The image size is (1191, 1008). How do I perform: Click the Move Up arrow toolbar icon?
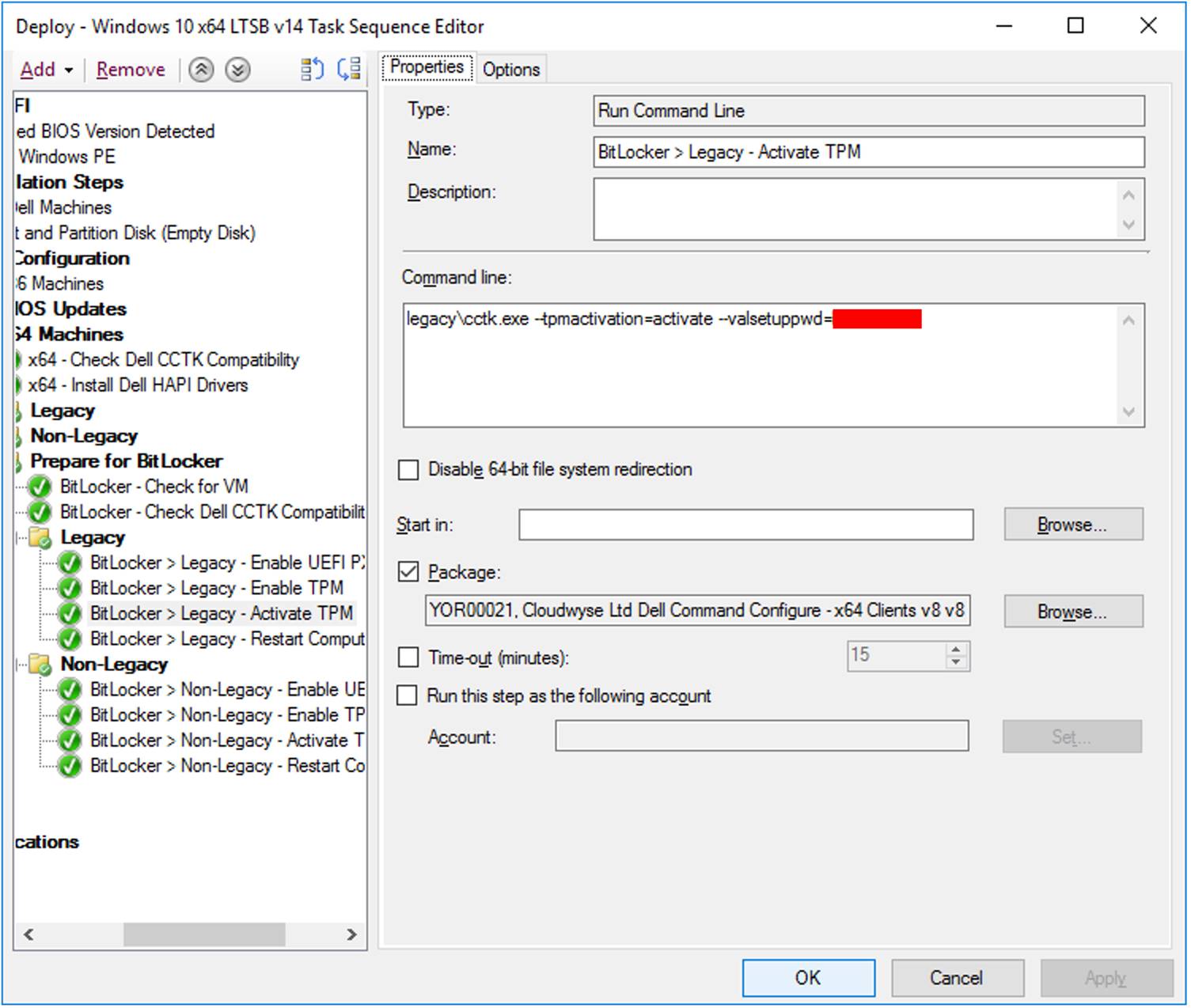tap(201, 70)
